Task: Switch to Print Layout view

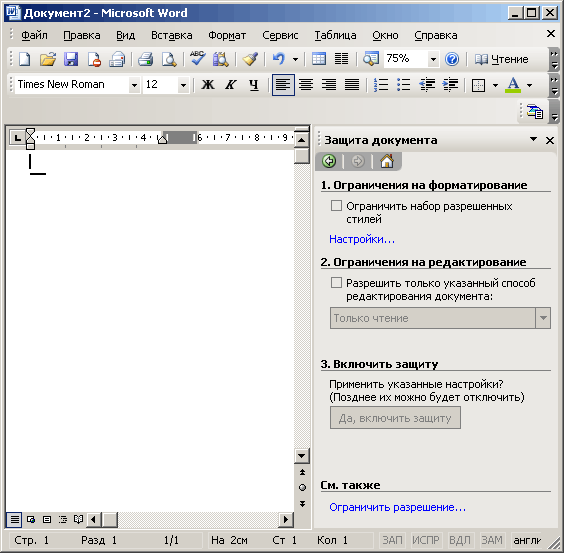Action: (47, 520)
